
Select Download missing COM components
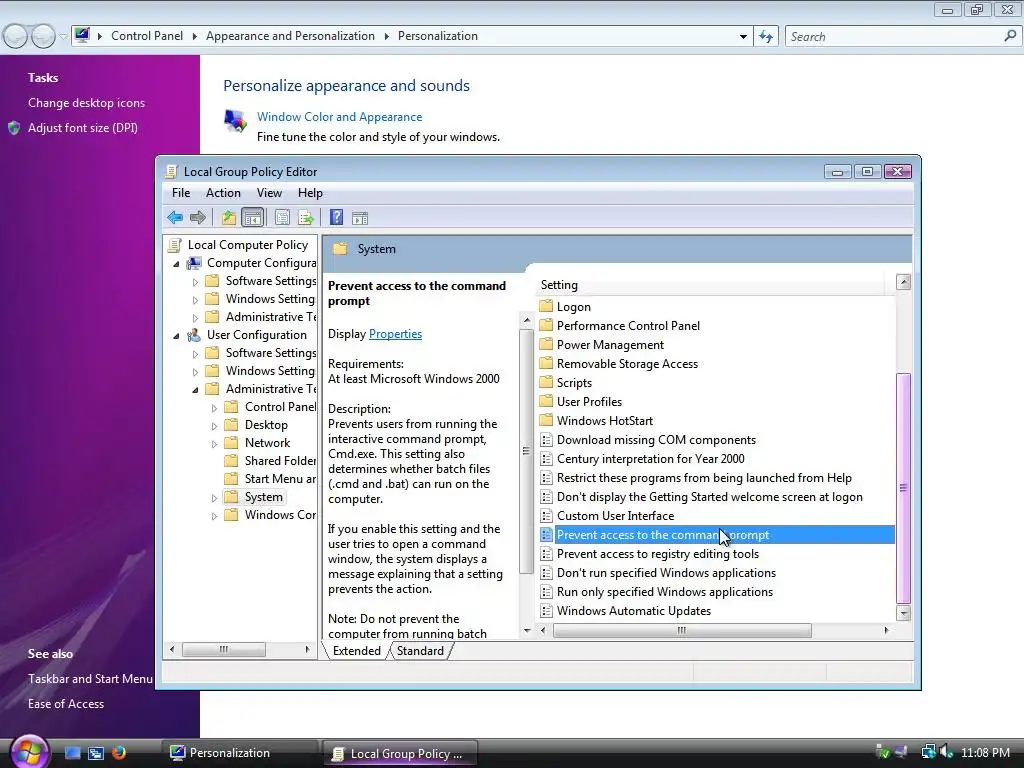tap(656, 440)
